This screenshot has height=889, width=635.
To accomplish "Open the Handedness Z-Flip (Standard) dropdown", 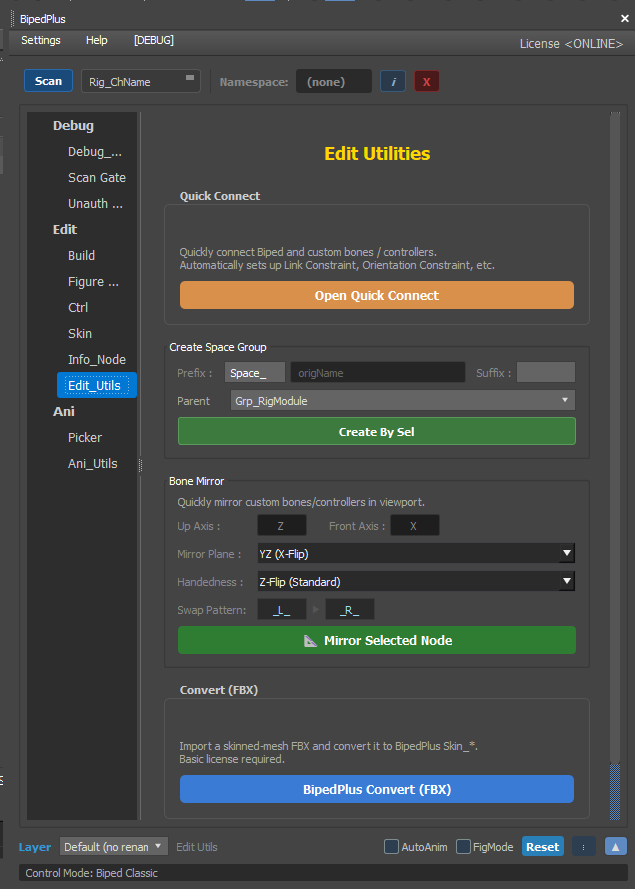I will click(416, 581).
